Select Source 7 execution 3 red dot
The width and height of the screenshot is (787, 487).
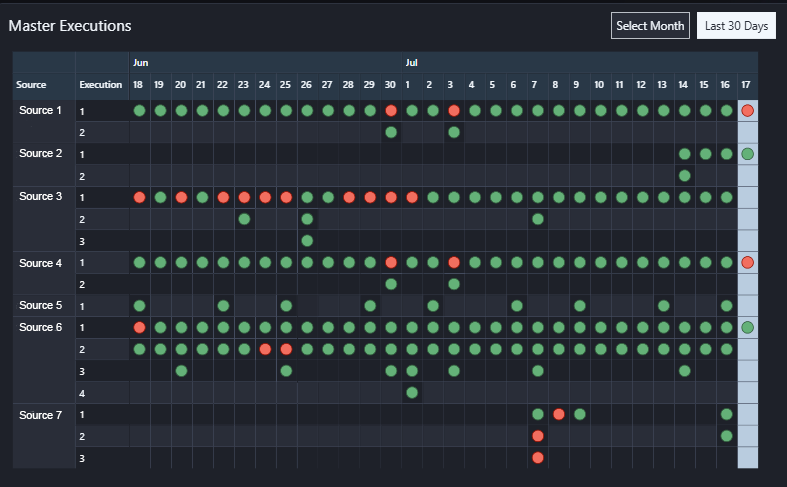[x=538, y=457]
